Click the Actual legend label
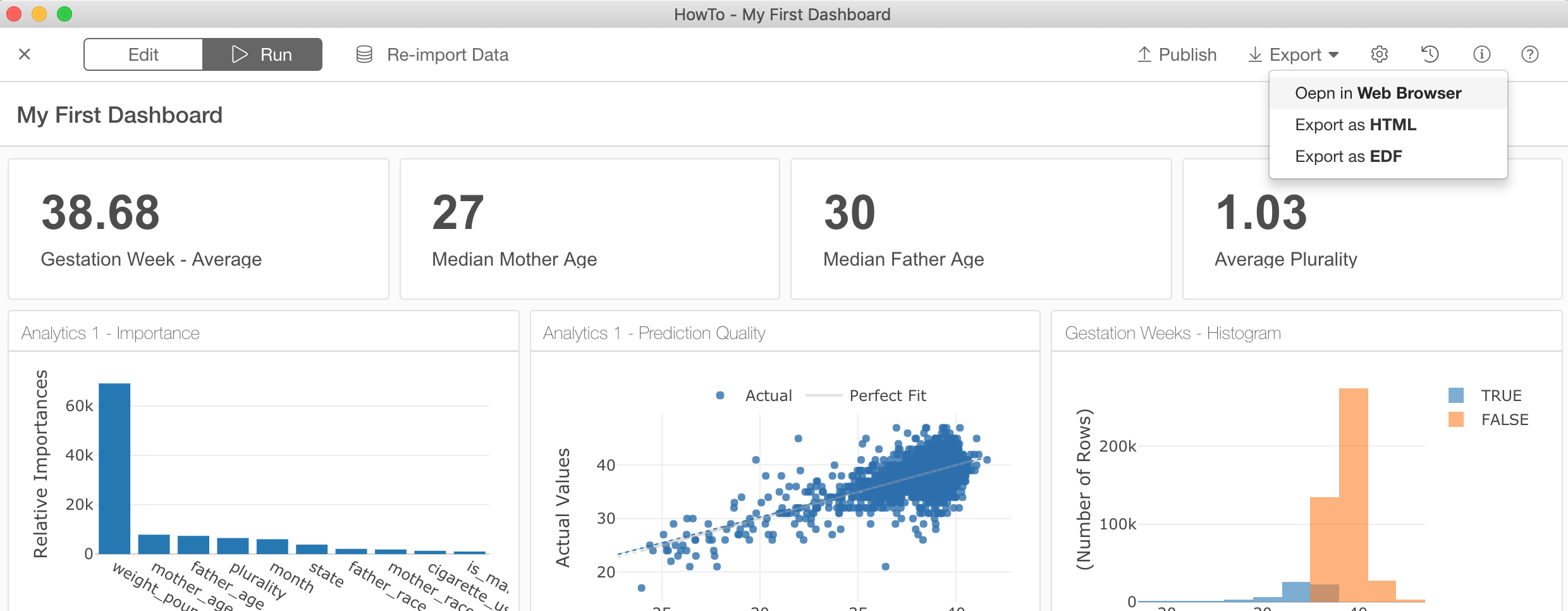Viewport: 1568px width, 611px height. tap(768, 395)
